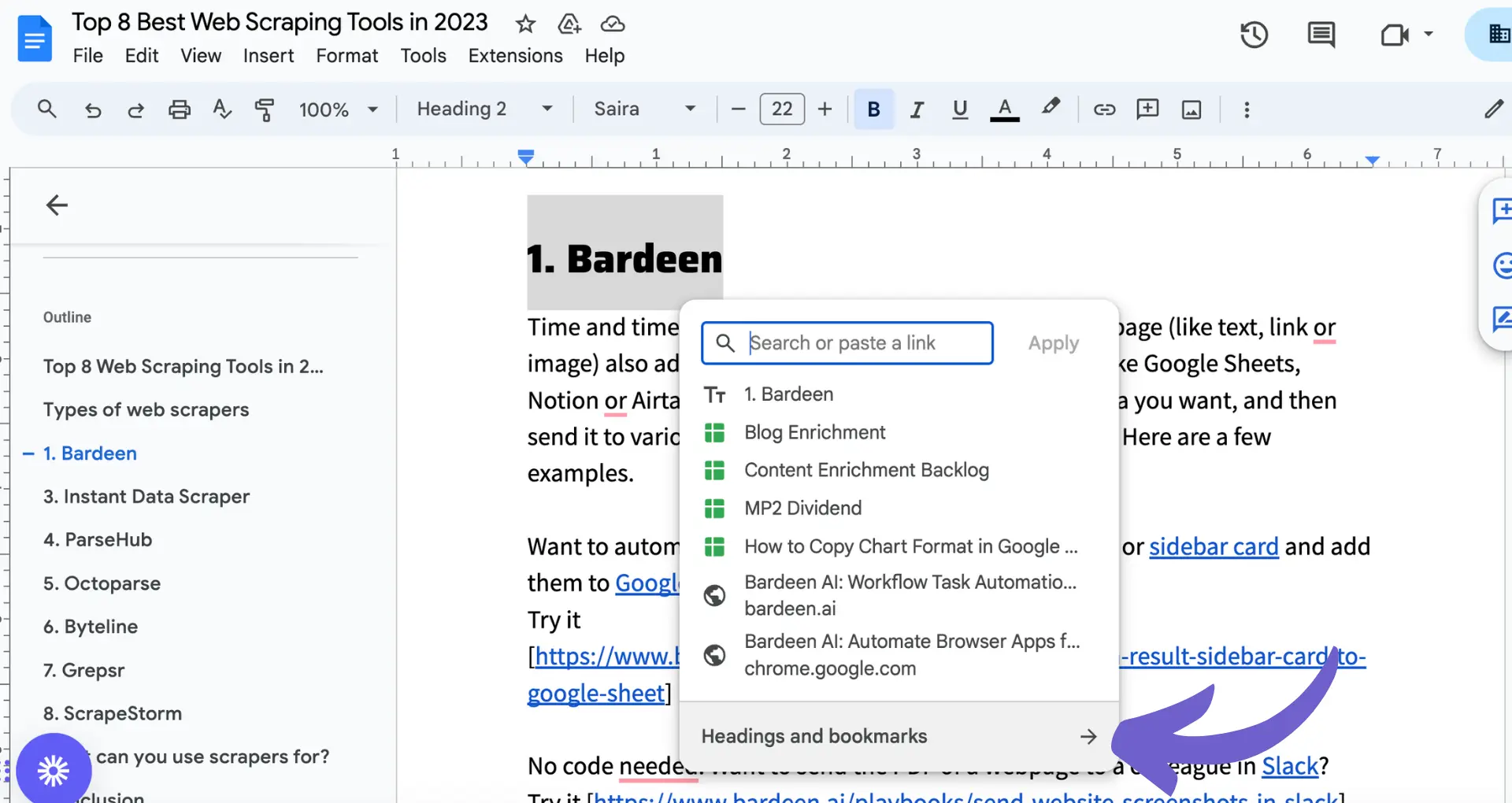This screenshot has height=803, width=1512.
Task: Open the Saira font dropdown
Action: click(645, 109)
